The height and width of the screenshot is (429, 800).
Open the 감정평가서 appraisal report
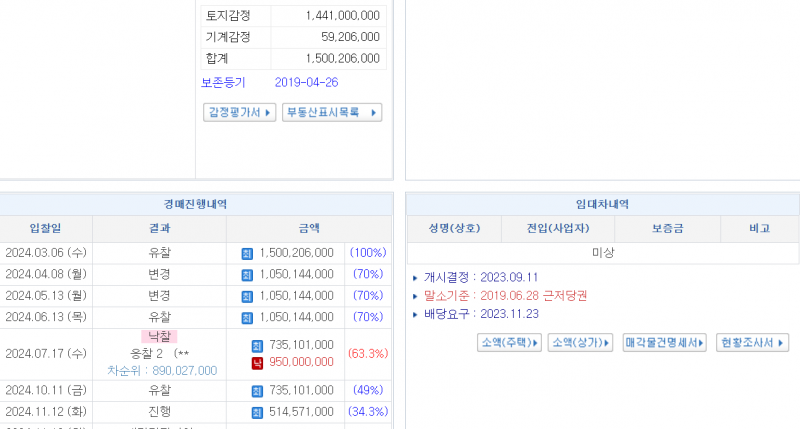240,112
